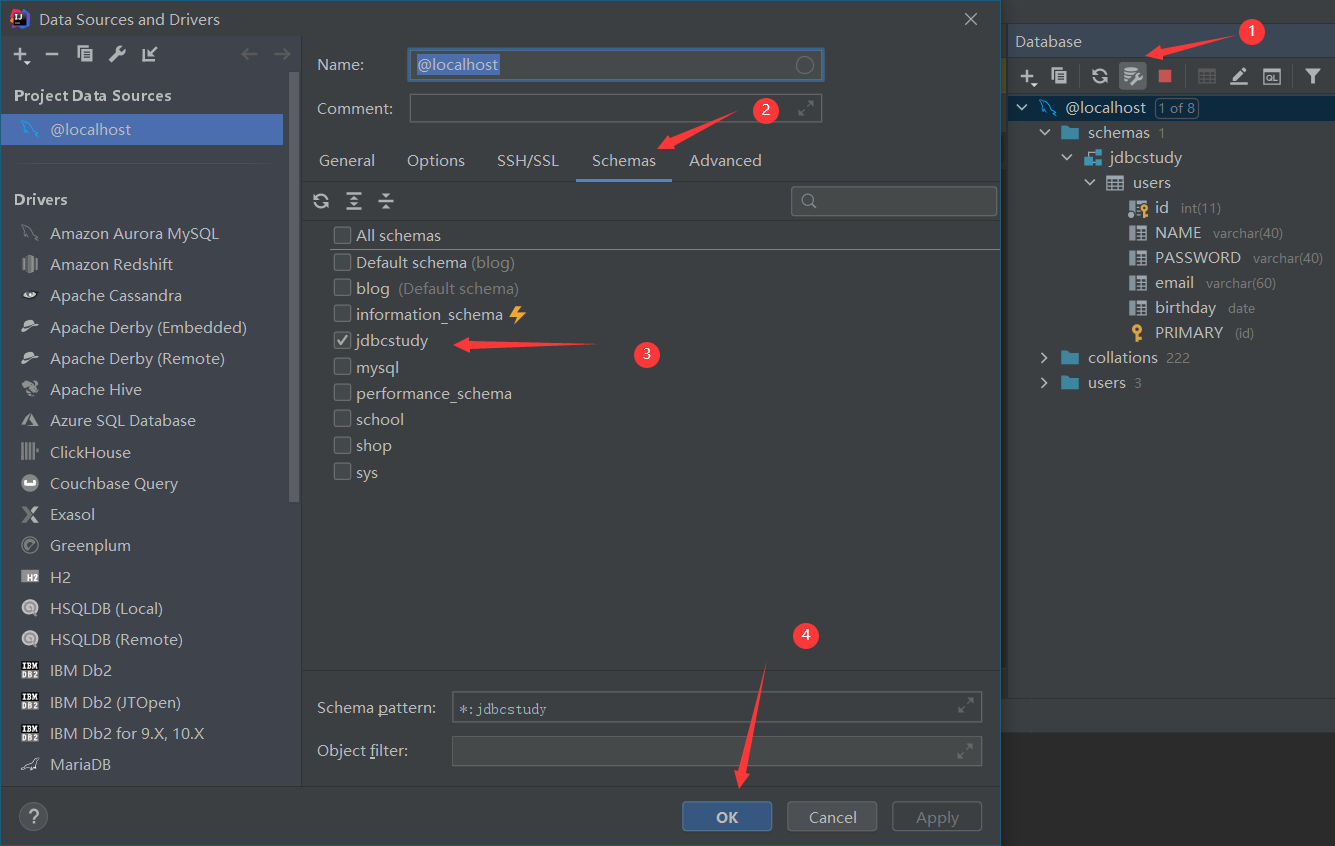1335x846 pixels.
Task: Add a new data source in the dialog
Action: click(x=21, y=55)
